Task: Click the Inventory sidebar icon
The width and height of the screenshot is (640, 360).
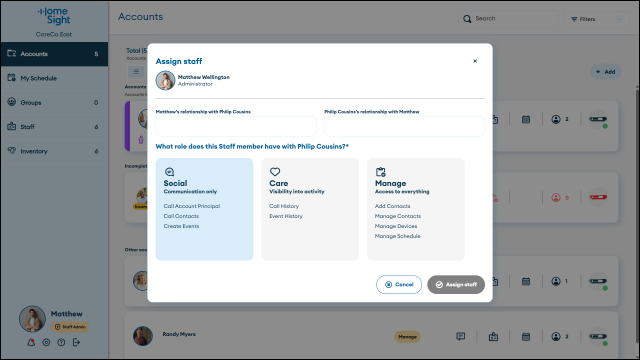Action: point(11,151)
